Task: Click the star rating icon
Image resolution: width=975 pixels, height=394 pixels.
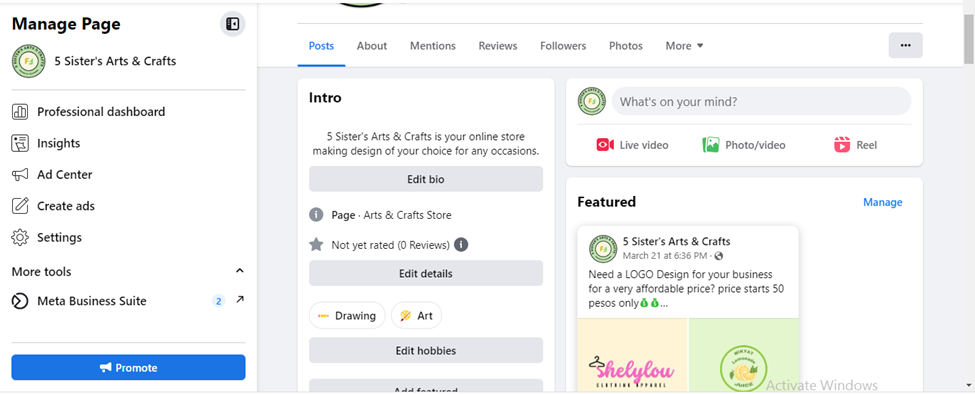Action: [316, 245]
